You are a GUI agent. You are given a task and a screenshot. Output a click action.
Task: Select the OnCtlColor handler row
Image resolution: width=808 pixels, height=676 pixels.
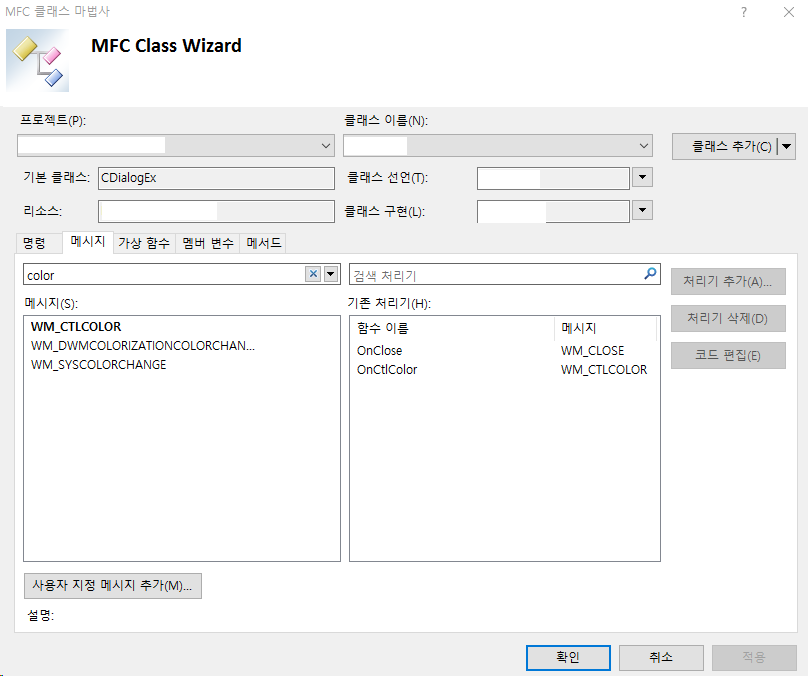504,370
